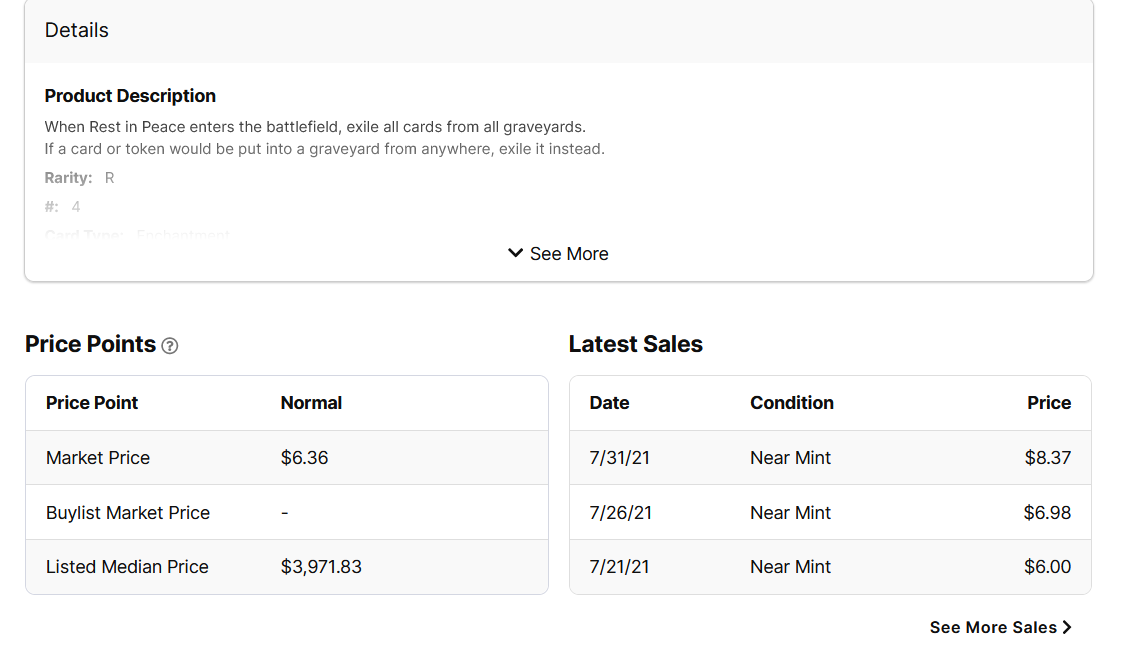
Task: Select the Buylist Market Price row
Action: [128, 513]
